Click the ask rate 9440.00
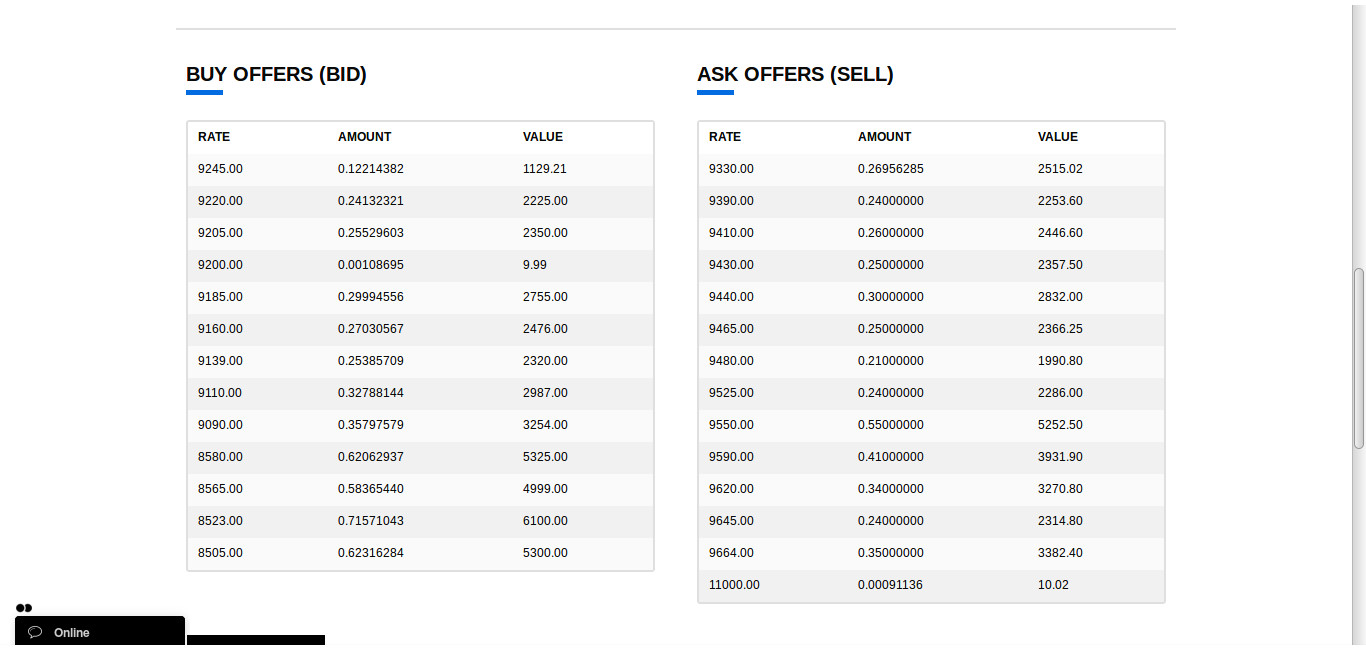 point(731,297)
